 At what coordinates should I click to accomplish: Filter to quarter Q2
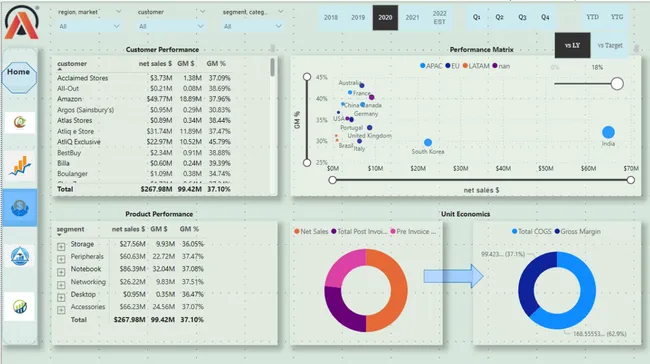[500, 17]
